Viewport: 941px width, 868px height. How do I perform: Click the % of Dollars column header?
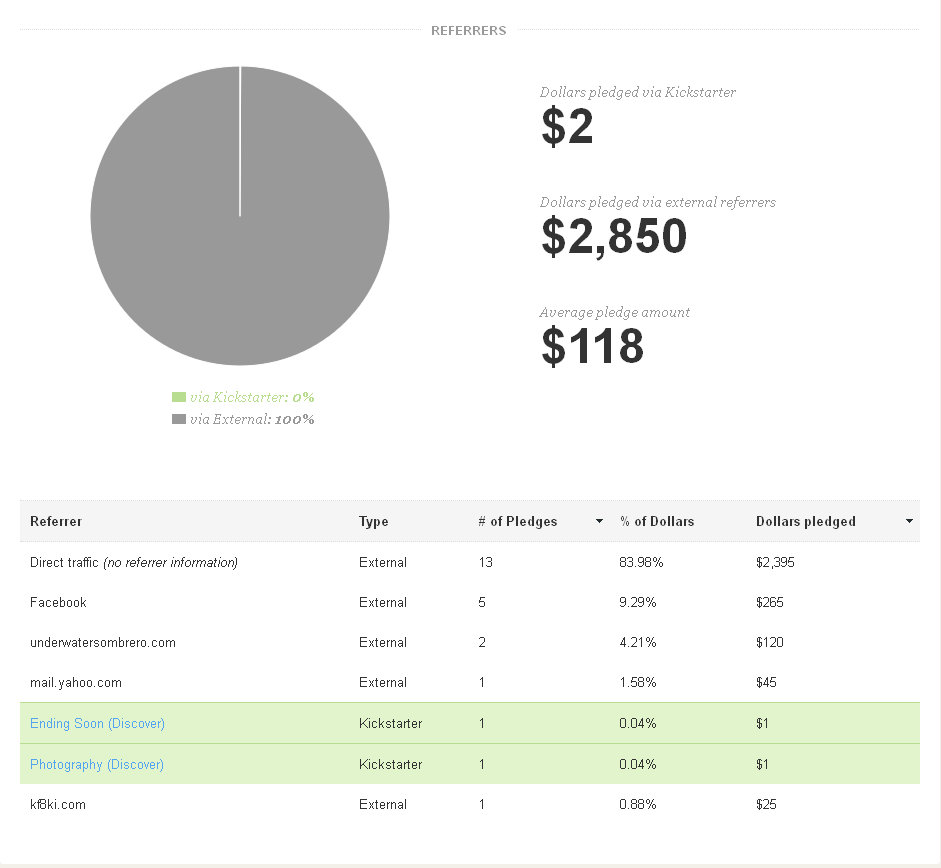pyautogui.click(x=657, y=521)
